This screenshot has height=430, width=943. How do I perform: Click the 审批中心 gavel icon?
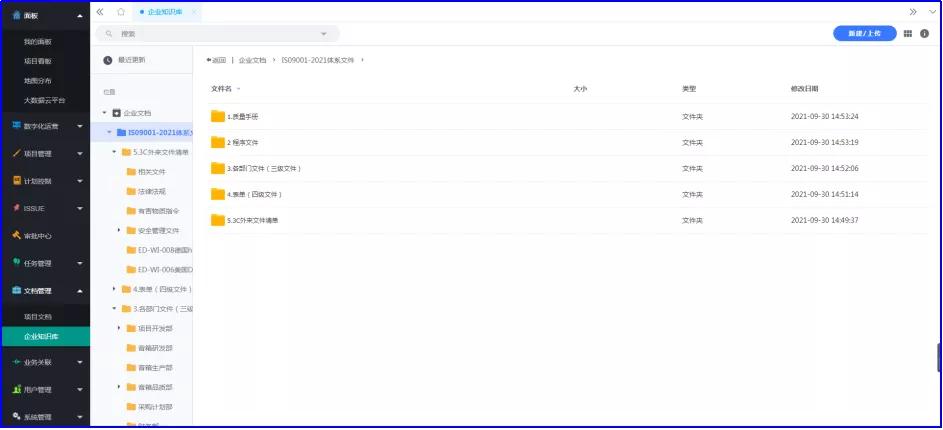point(17,236)
